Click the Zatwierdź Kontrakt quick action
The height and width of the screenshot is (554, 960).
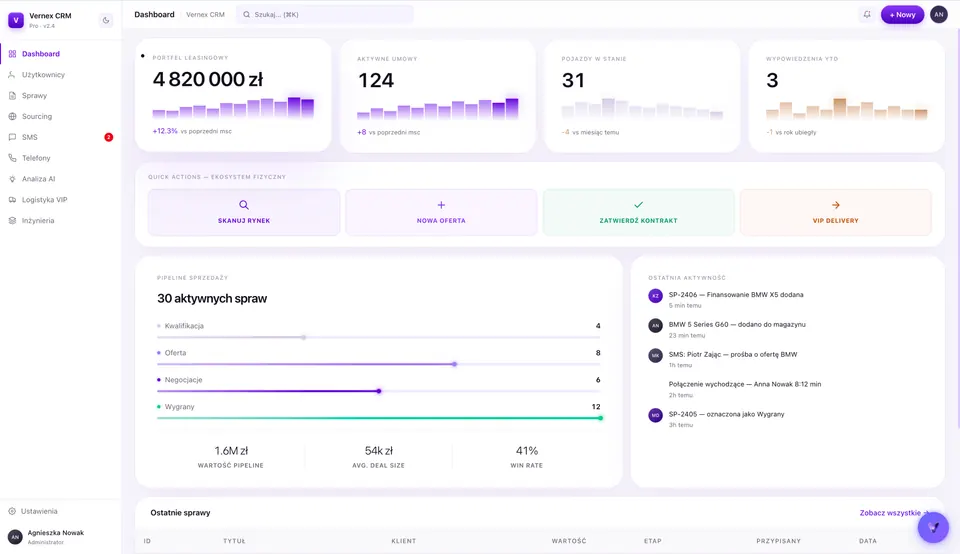coord(639,212)
